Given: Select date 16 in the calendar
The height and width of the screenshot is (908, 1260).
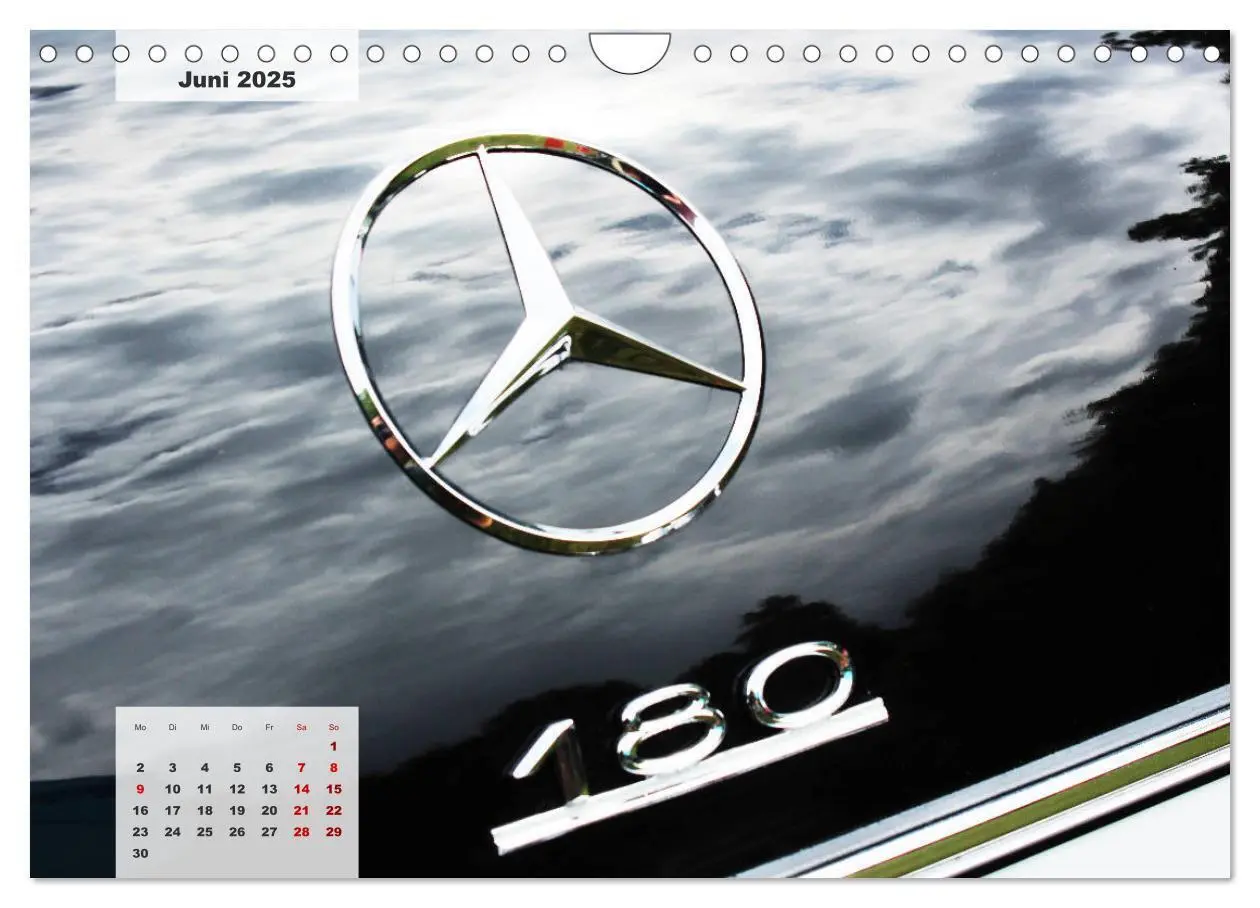Looking at the screenshot, I should coord(140,811).
